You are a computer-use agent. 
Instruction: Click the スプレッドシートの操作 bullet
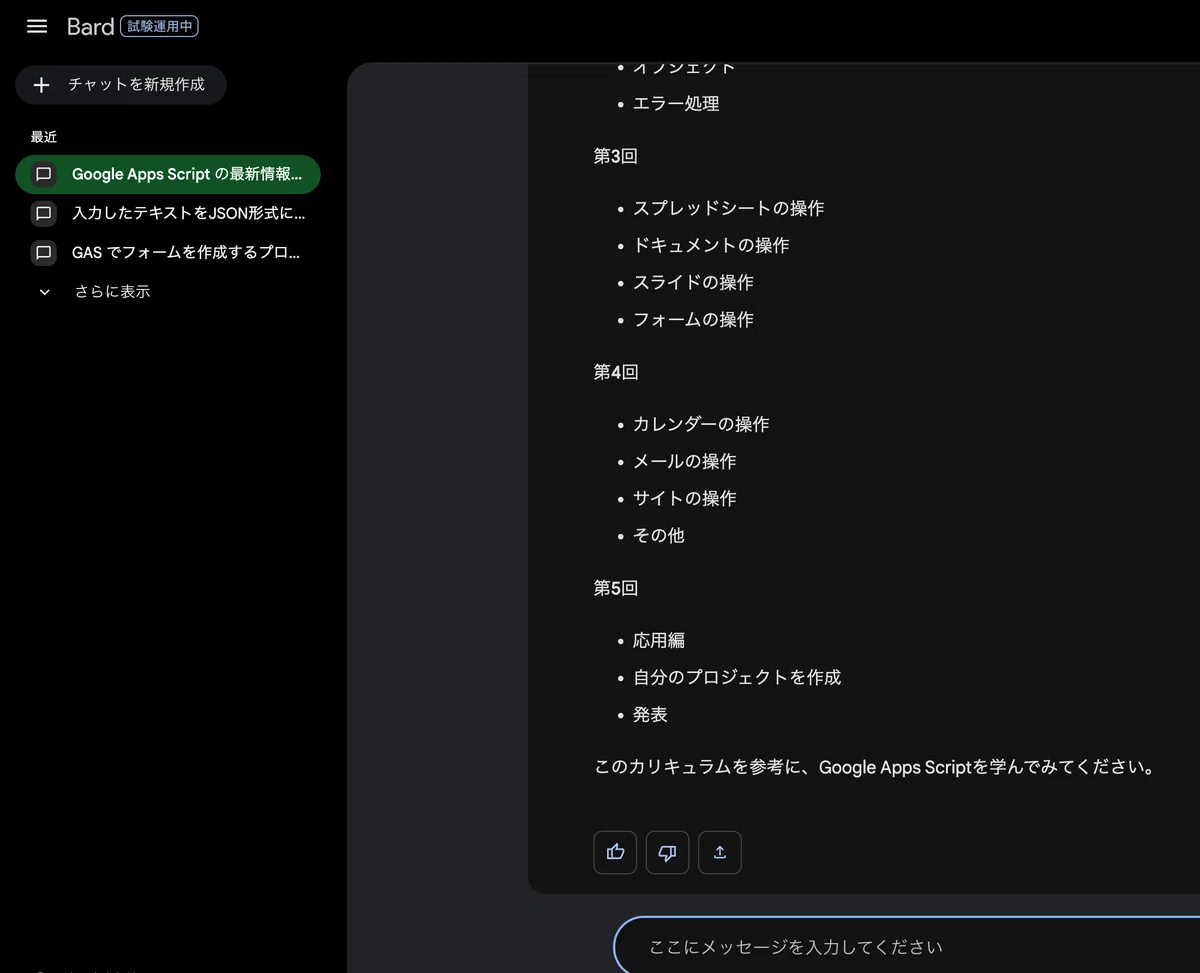pos(729,208)
